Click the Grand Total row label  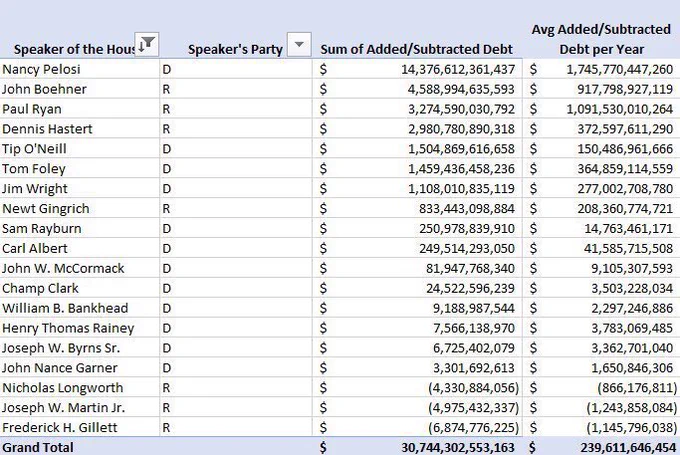[38, 447]
